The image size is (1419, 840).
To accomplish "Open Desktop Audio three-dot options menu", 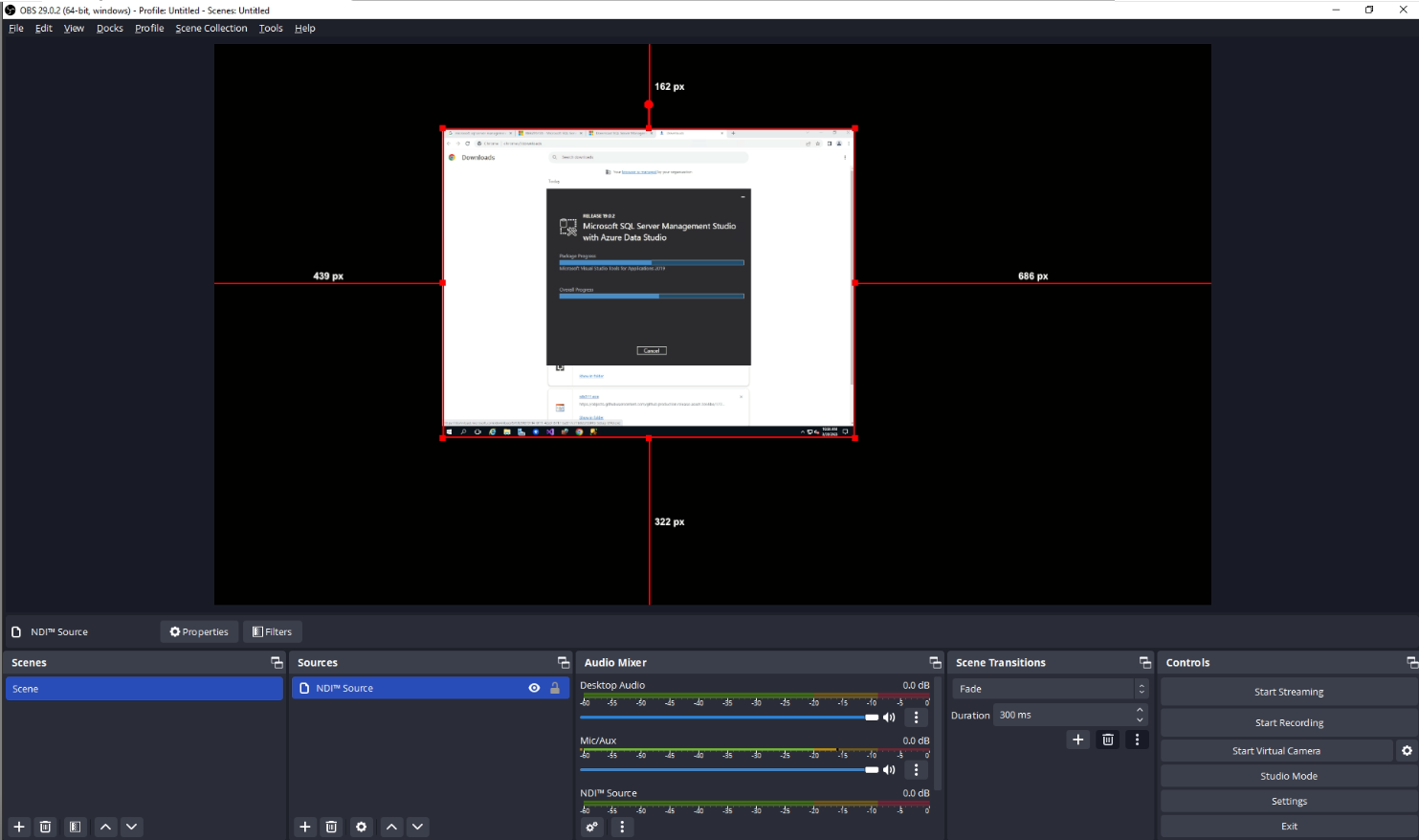I will tap(916, 718).
